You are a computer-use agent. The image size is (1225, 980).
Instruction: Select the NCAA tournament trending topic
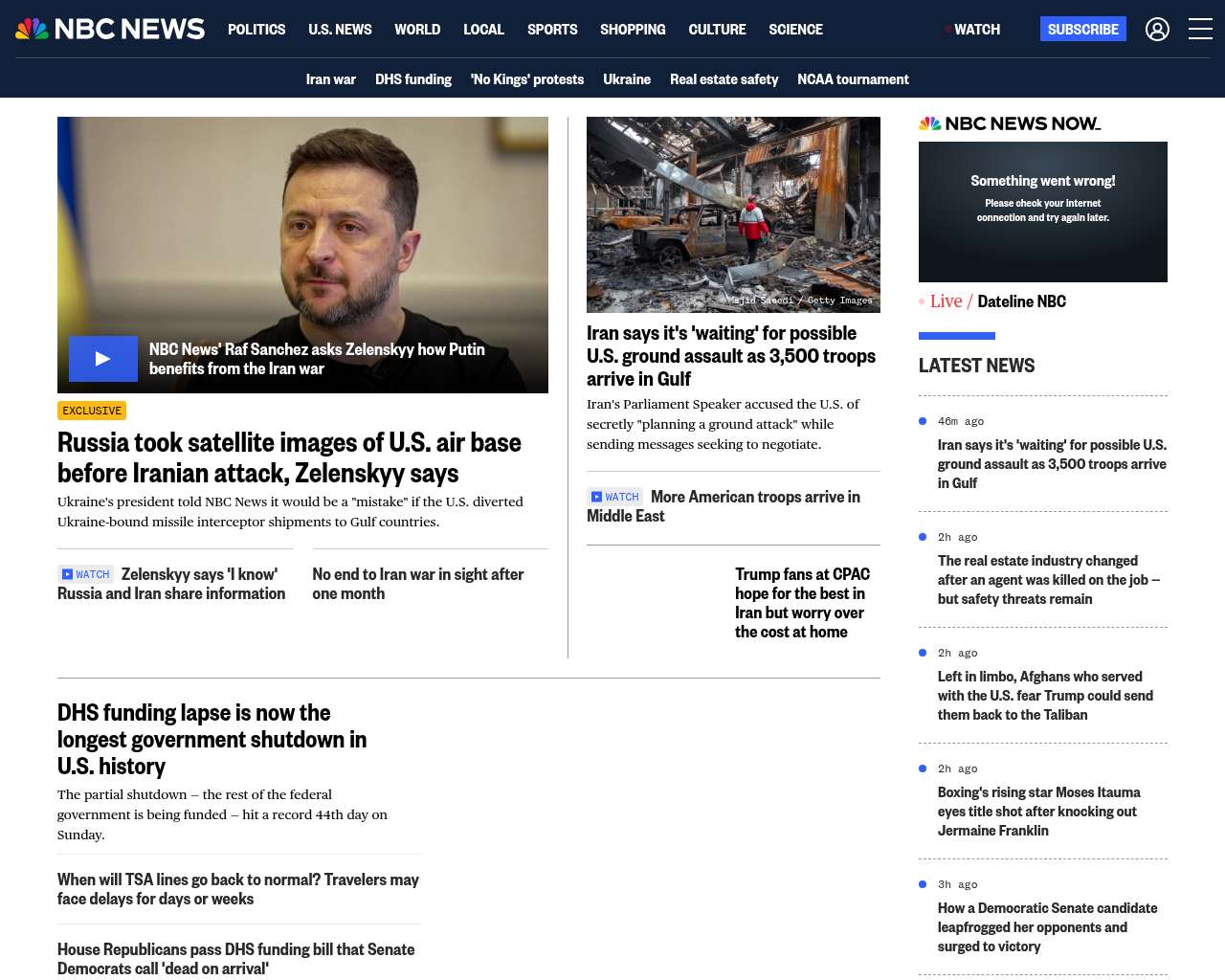coord(853,79)
